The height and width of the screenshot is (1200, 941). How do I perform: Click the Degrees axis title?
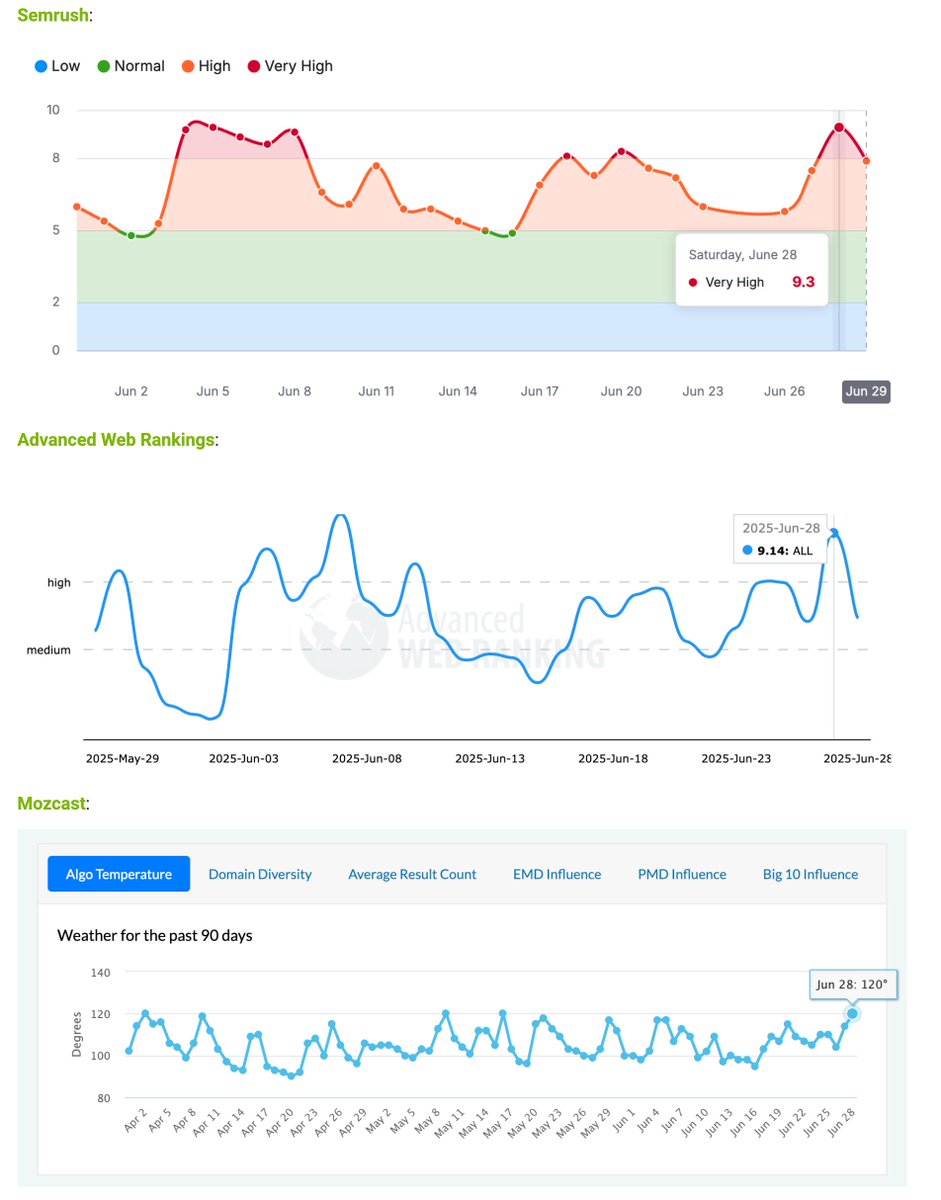pyautogui.click(x=77, y=1035)
